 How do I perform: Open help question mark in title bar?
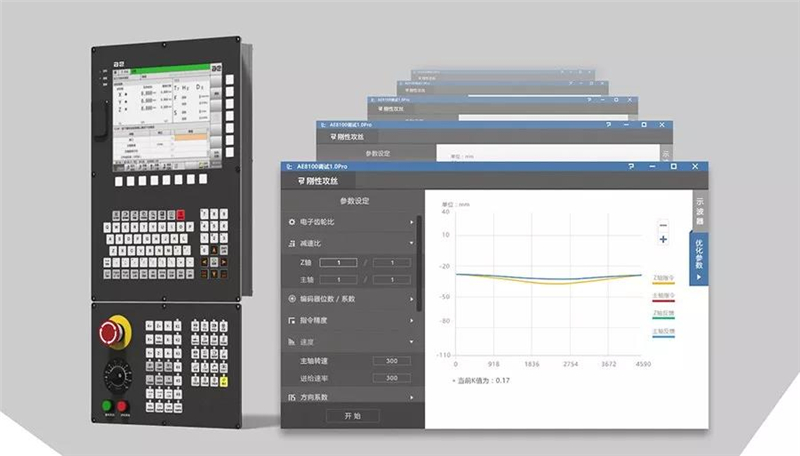[631, 166]
